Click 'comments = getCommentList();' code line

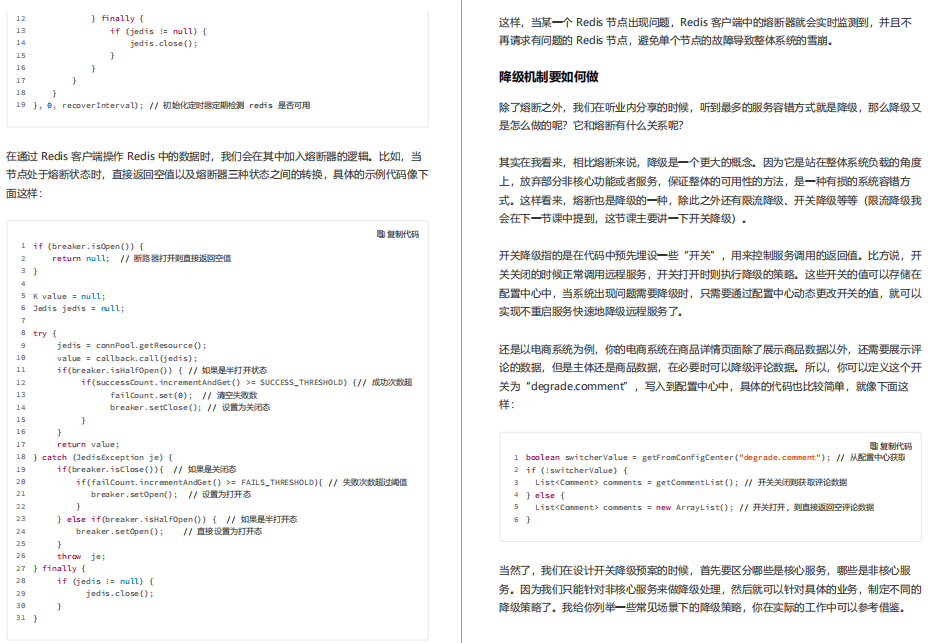[x=691, y=482]
